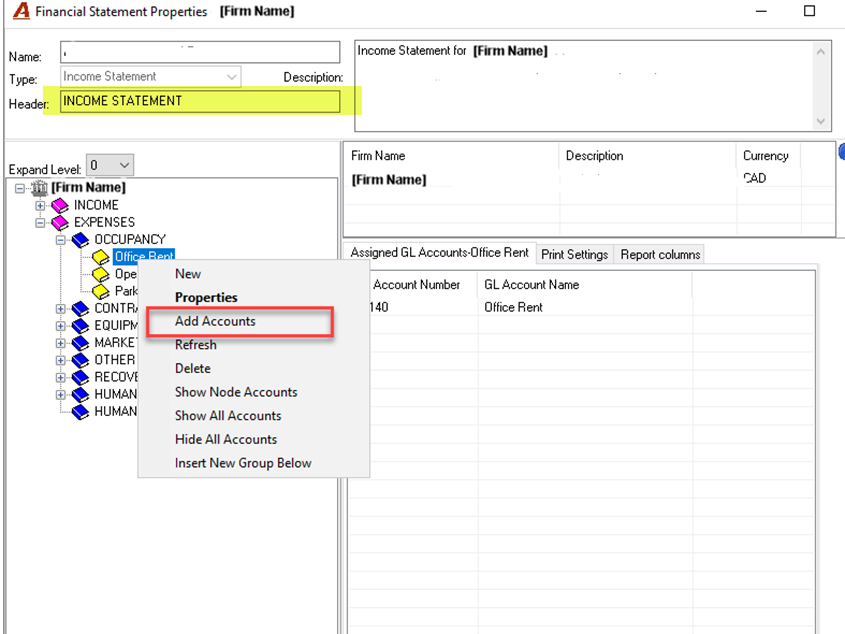Viewport: 845px width, 634px height.
Task: Click the blue book icon beside EQUIPM…
Action: pos(80,326)
